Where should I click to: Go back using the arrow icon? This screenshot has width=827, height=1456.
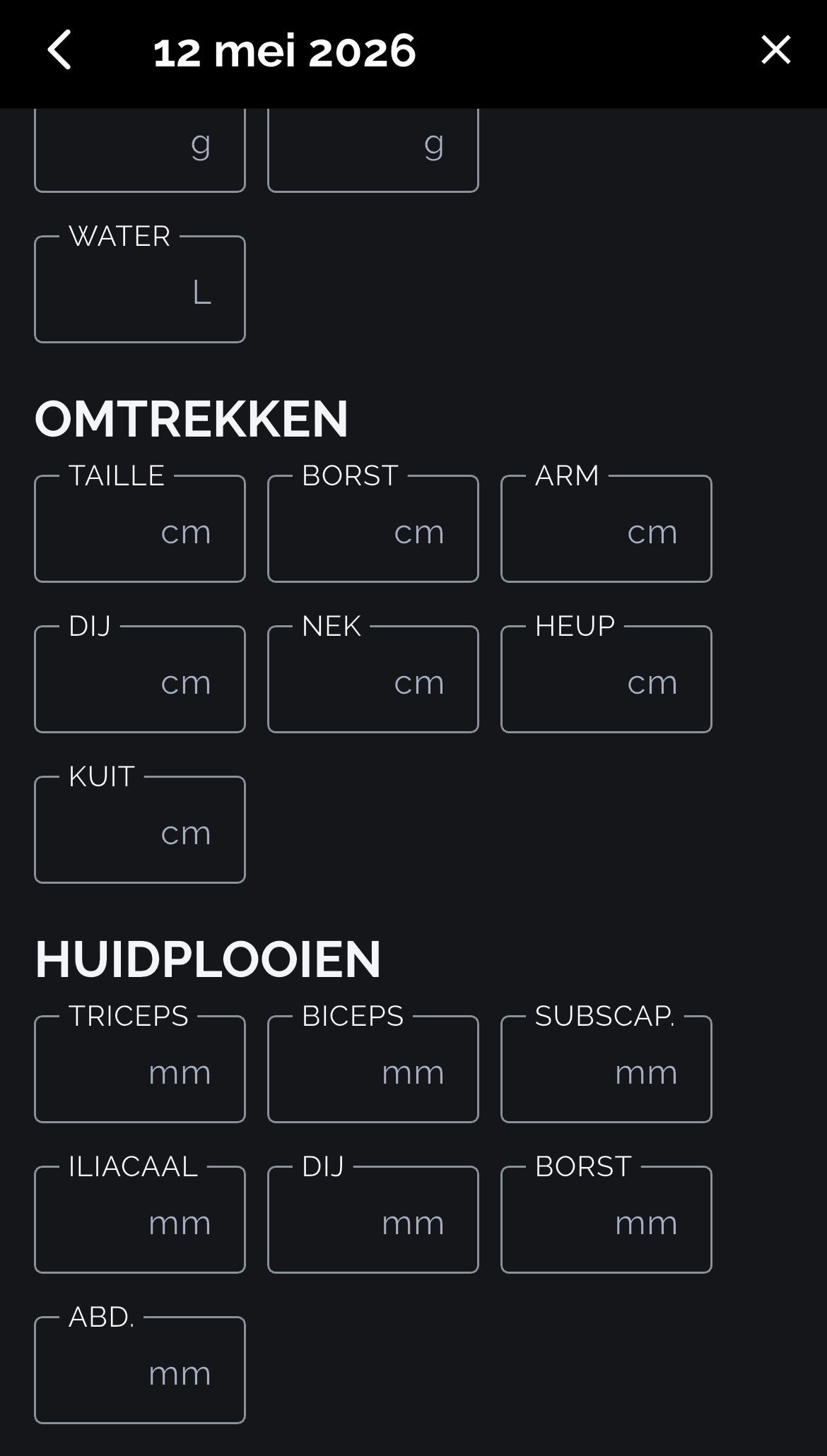[x=59, y=50]
